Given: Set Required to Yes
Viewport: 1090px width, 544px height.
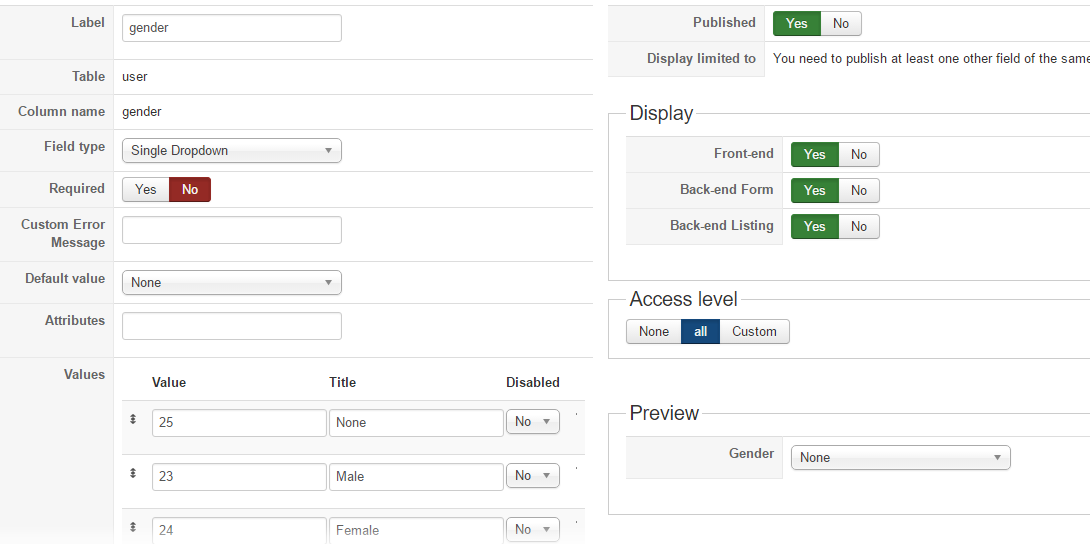Looking at the screenshot, I should (x=146, y=190).
